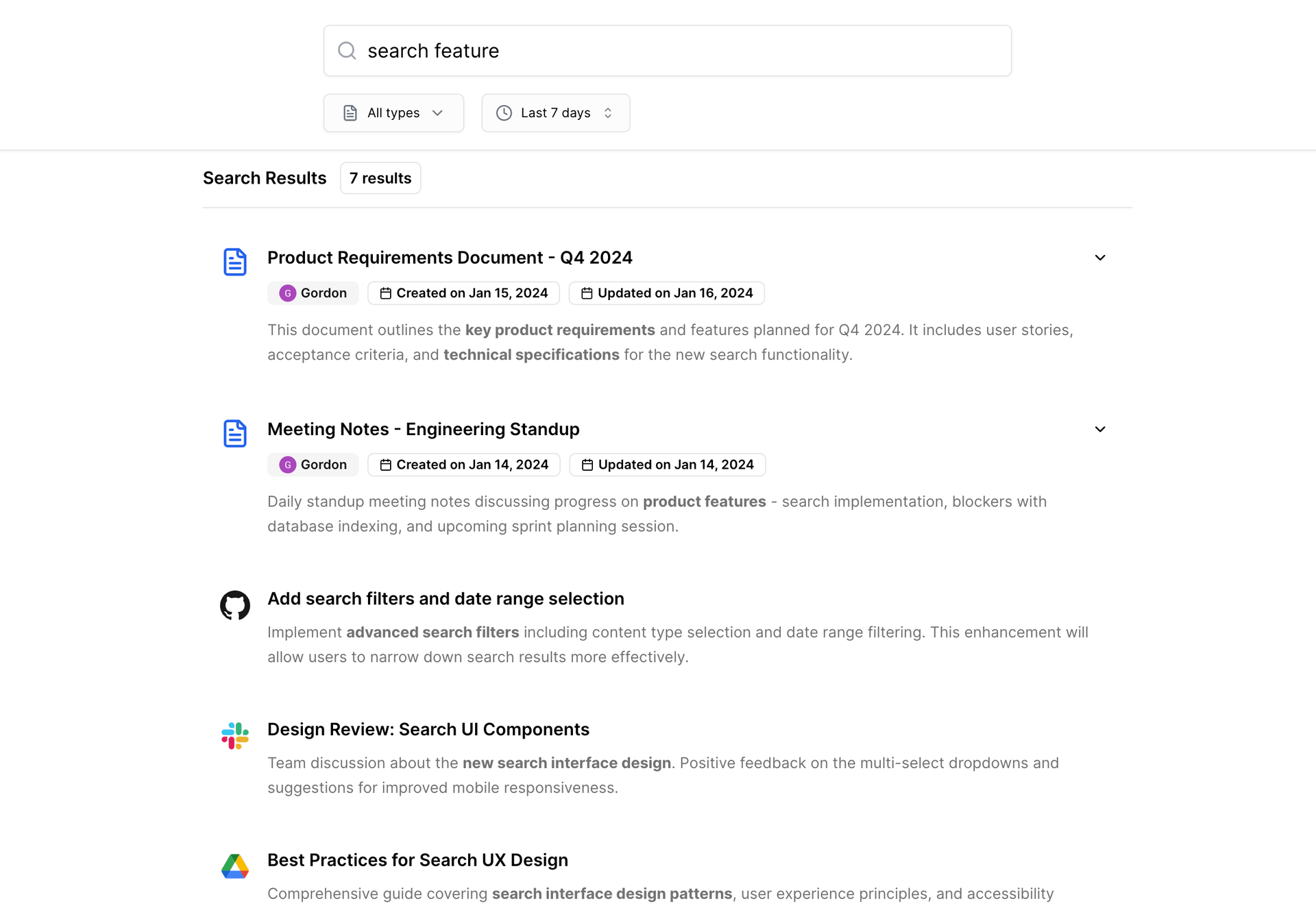Click the document icon beside Meeting Notes

pos(235,433)
